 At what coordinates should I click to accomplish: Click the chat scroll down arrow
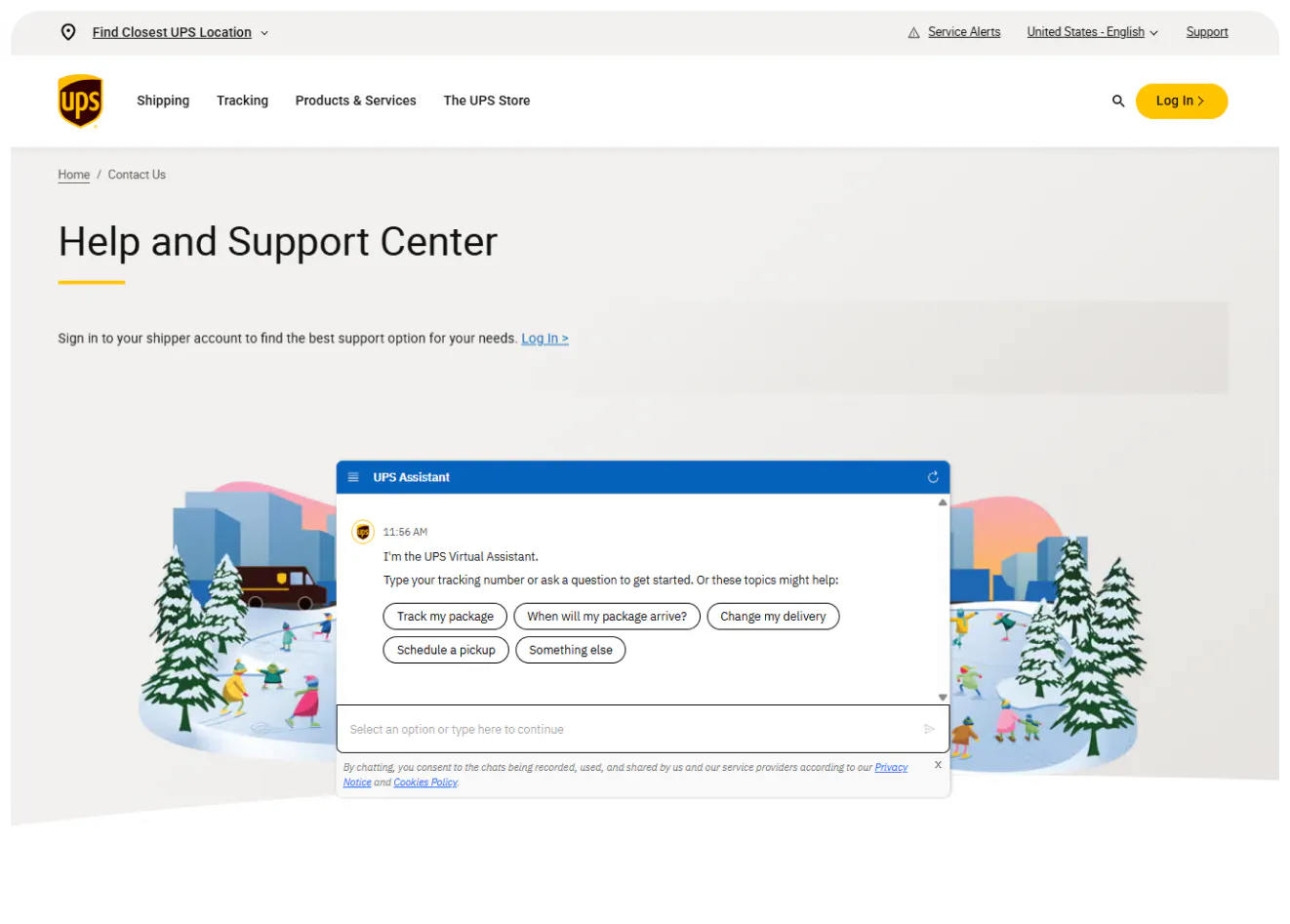click(943, 697)
